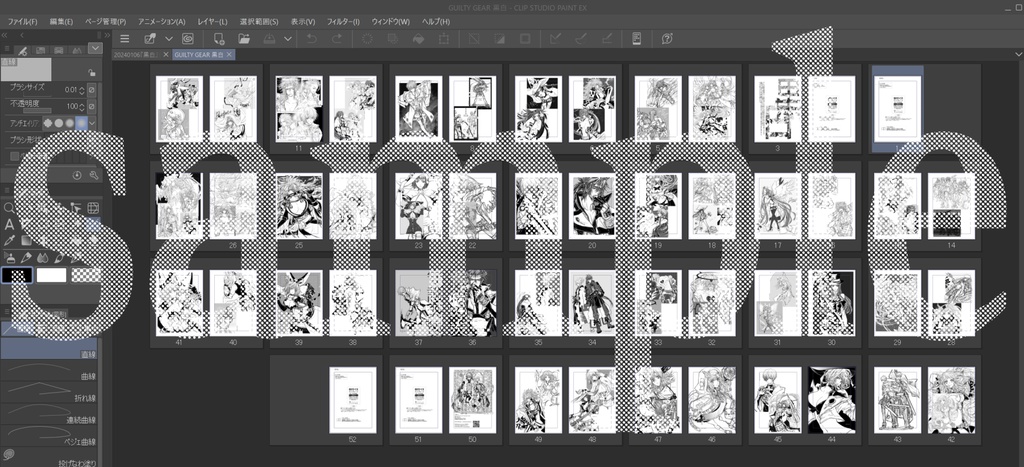The image size is (1024, 467).
Task: Select the 直線 sub tool
Action: pos(49,349)
